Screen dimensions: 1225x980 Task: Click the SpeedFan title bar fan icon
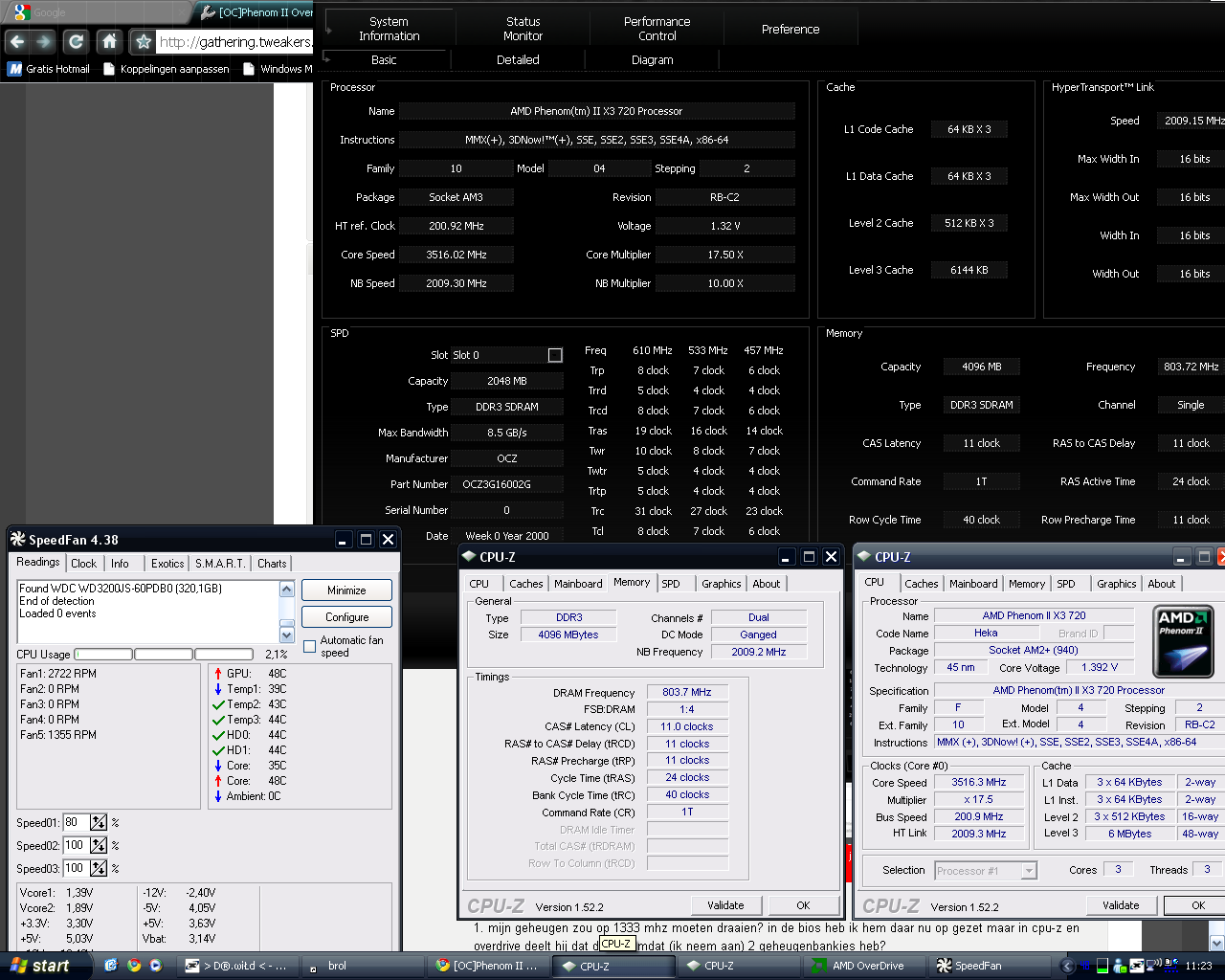(18, 540)
